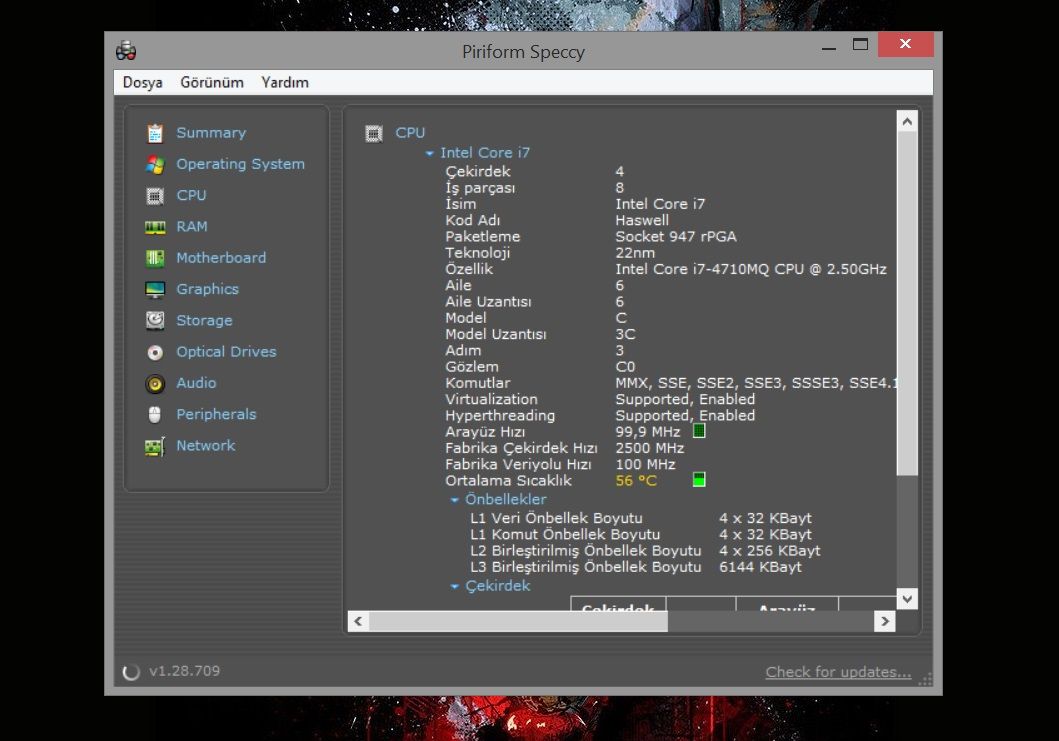Collapse the Önbellekler section
Image resolution: width=1059 pixels, height=741 pixels.
(x=455, y=499)
